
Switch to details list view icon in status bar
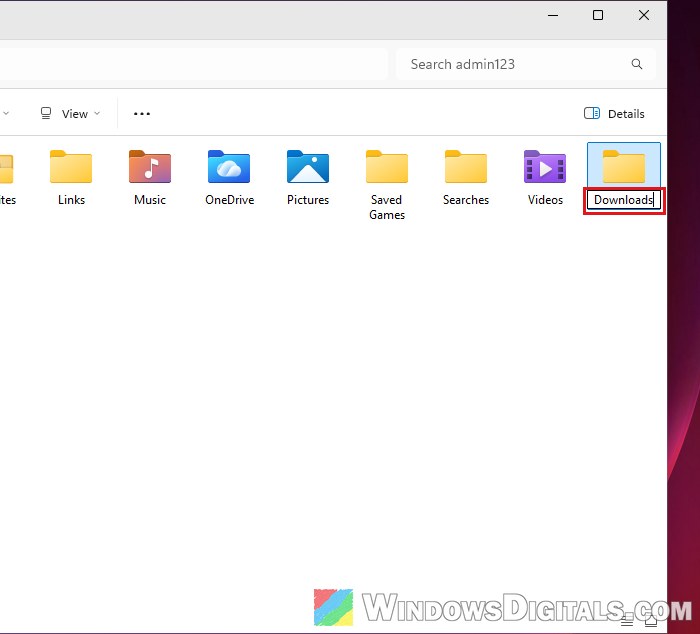coord(627,620)
